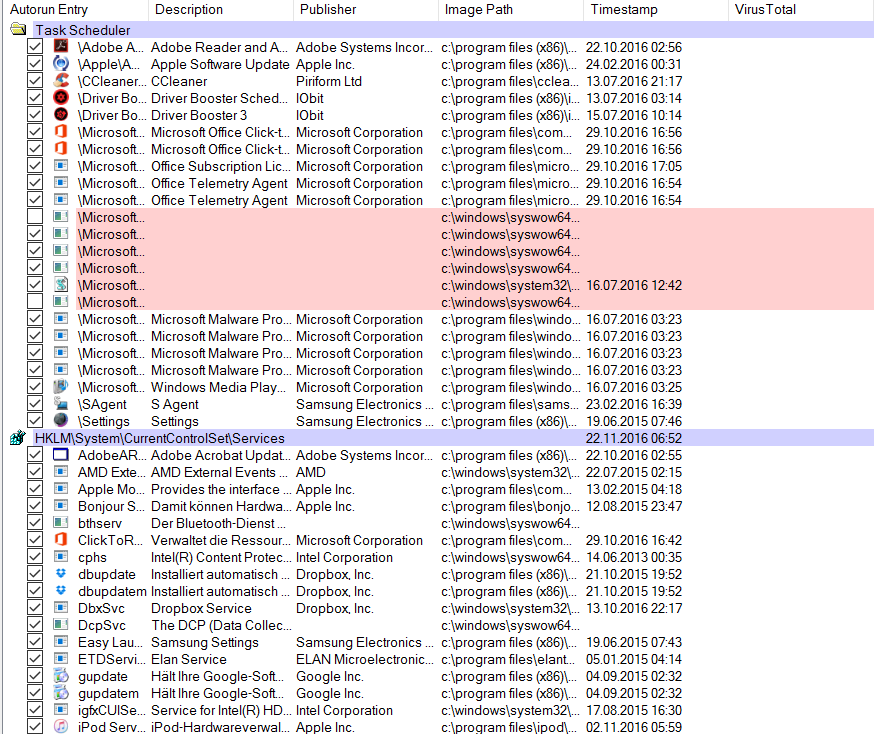Click the The DCP (Data Collection) description
Viewport: 892px width, 734px height.
tap(221, 625)
